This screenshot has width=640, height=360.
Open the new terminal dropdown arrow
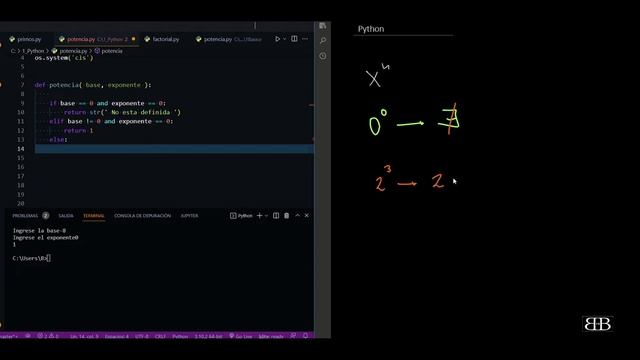click(x=267, y=216)
